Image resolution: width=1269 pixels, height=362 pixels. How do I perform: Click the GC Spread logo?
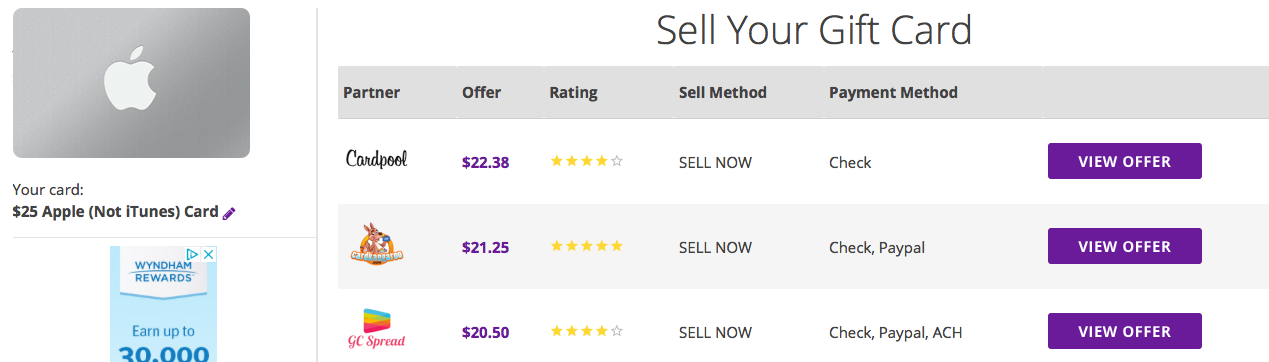[x=377, y=329]
